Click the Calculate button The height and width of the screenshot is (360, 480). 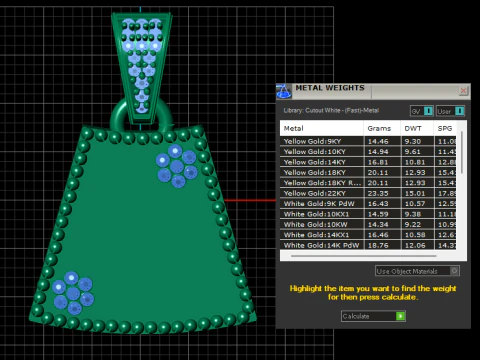(x=373, y=316)
